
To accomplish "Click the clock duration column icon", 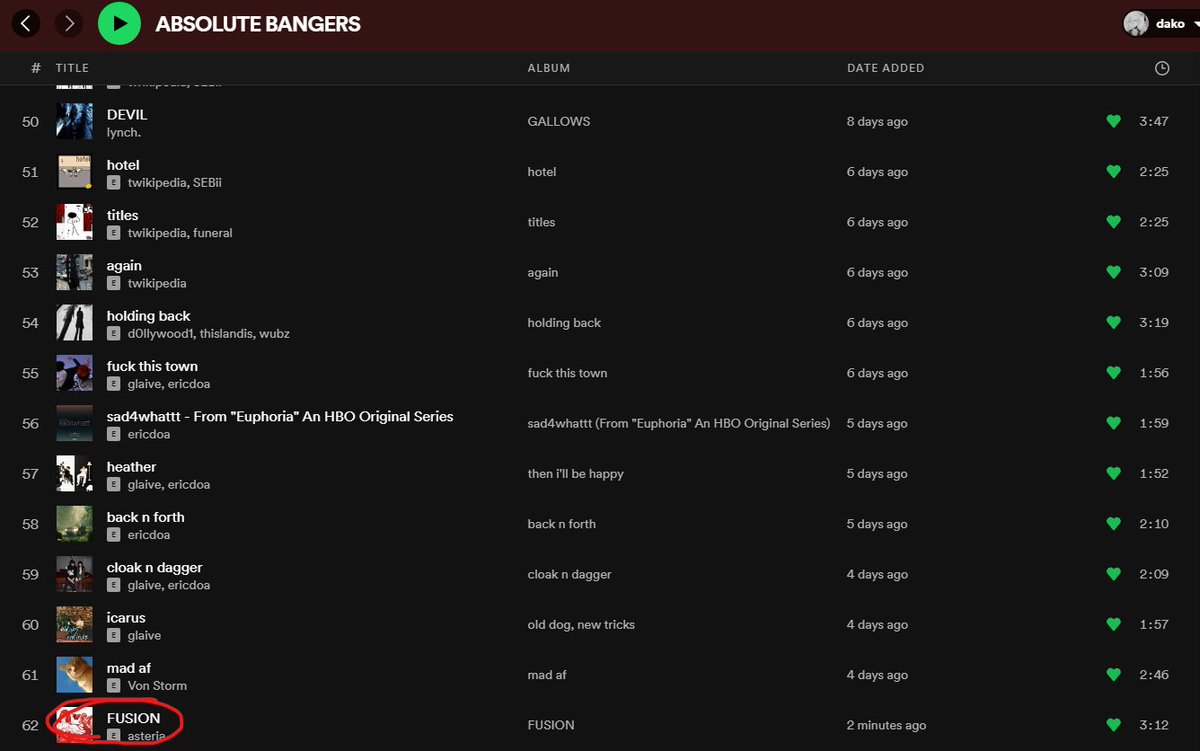I will tap(1161, 68).
